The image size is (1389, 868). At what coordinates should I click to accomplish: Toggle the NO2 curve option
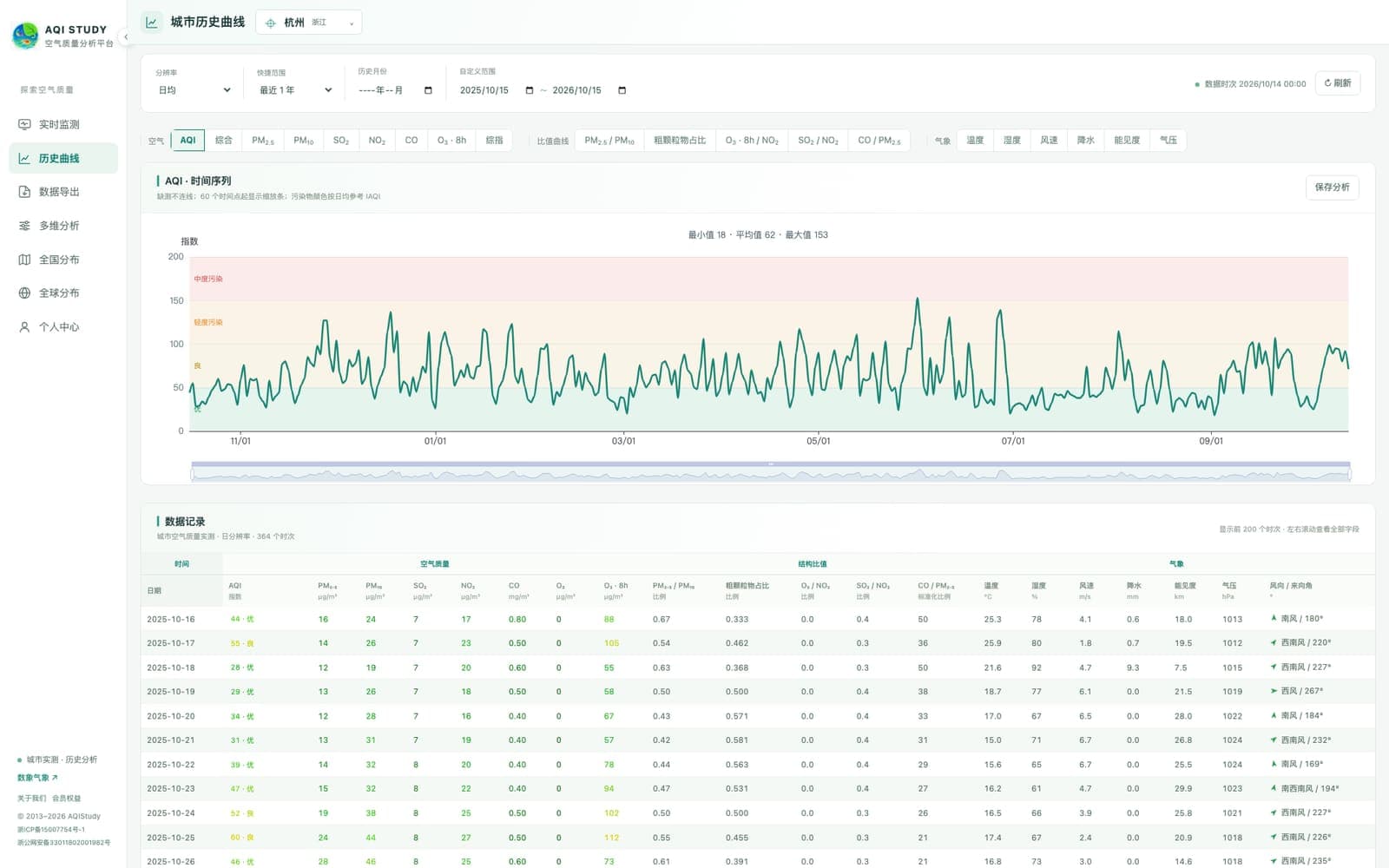click(x=377, y=141)
